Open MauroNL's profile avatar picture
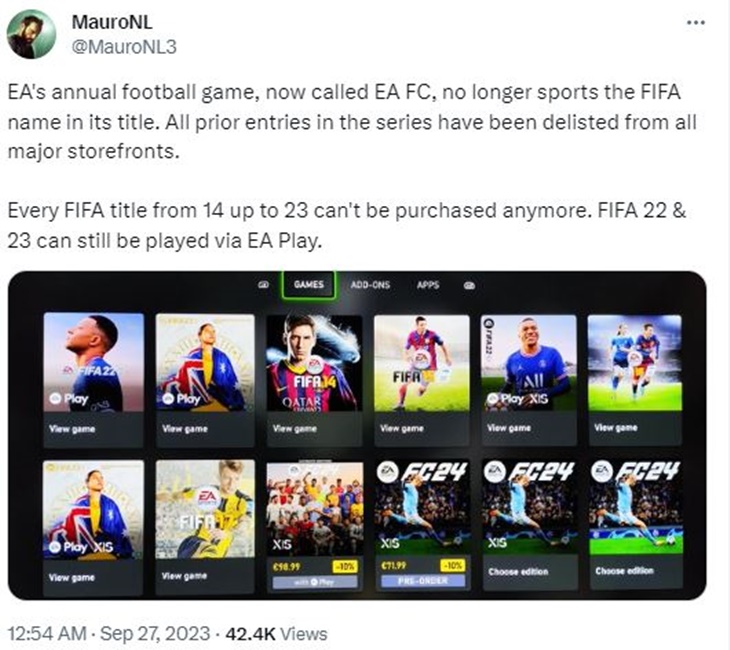This screenshot has width=730, height=650. pyautogui.click(x=31, y=34)
